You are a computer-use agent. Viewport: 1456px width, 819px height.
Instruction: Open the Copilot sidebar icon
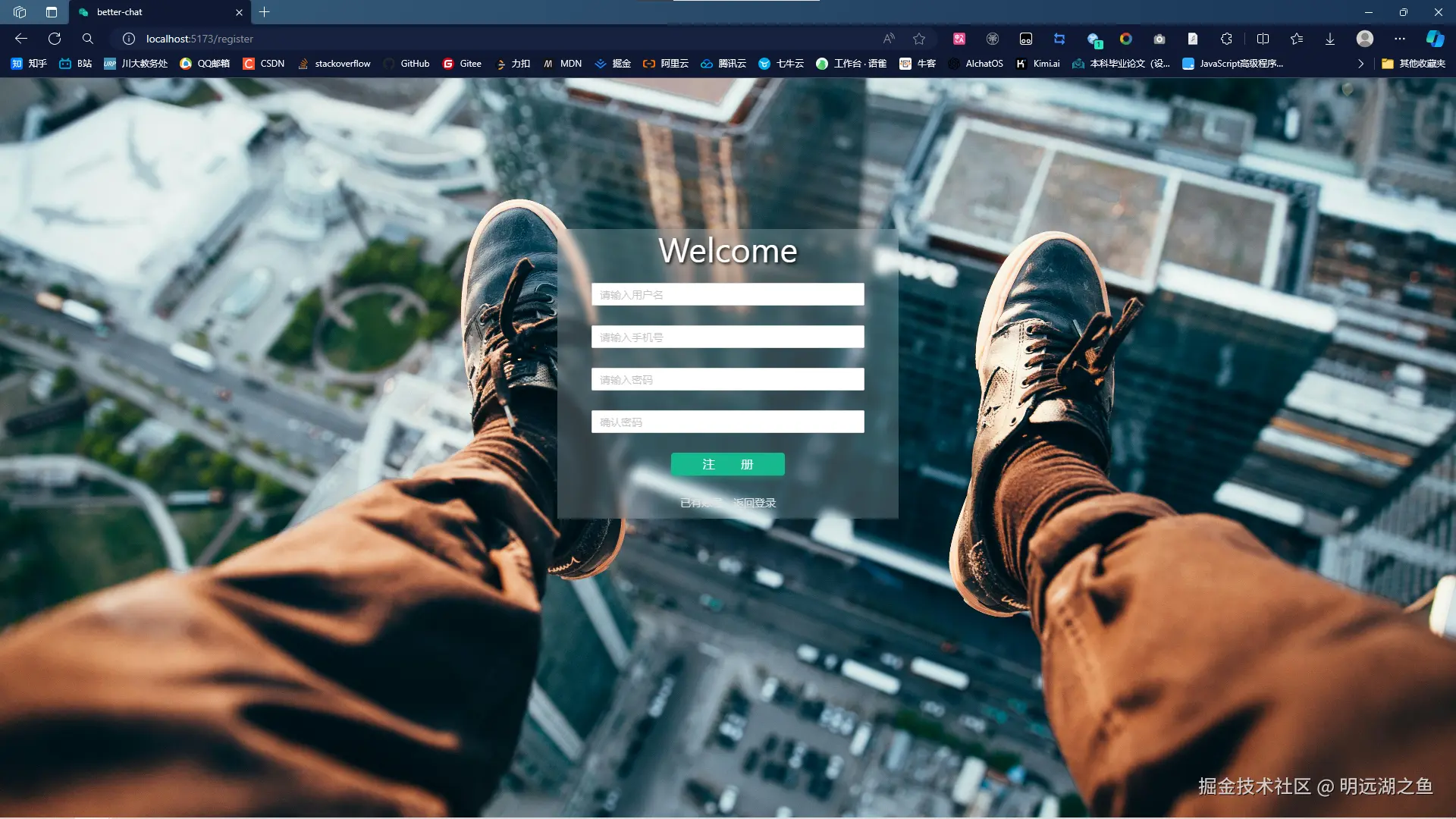click(1435, 39)
